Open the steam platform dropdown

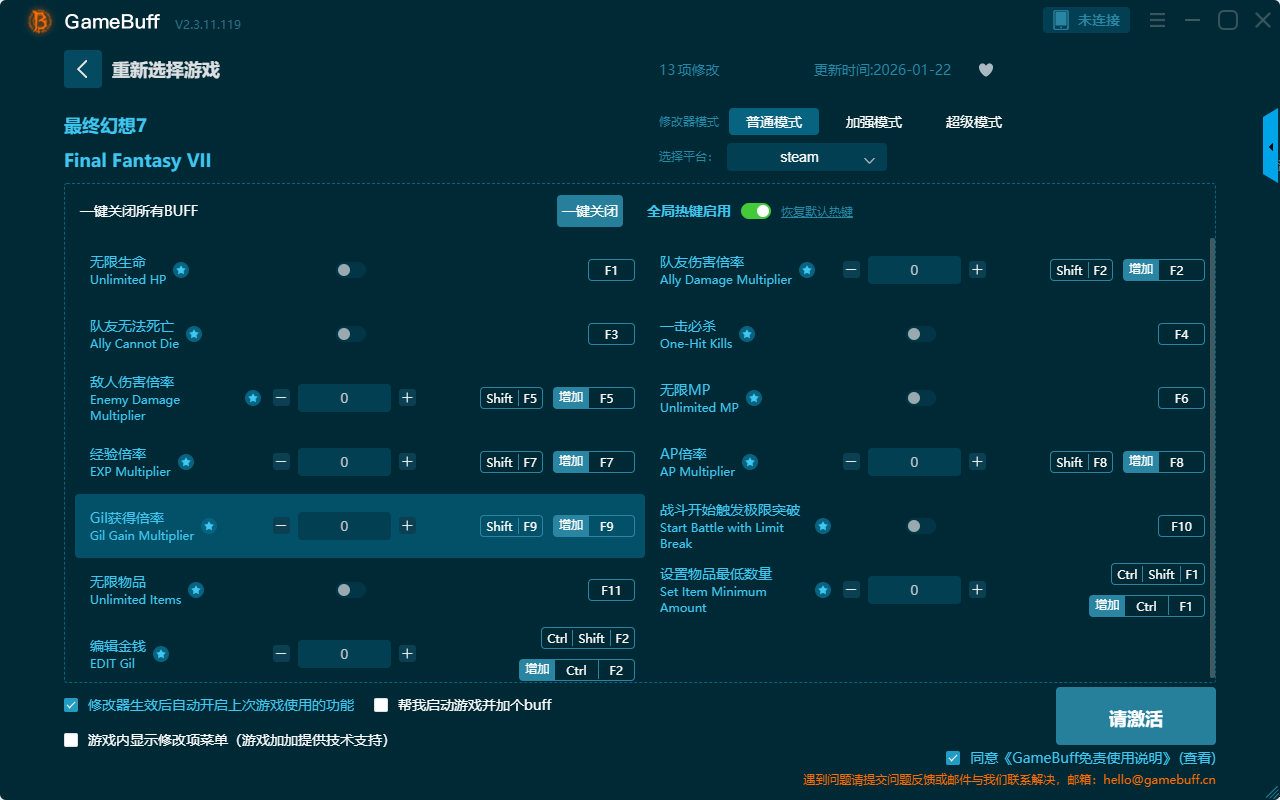click(806, 157)
